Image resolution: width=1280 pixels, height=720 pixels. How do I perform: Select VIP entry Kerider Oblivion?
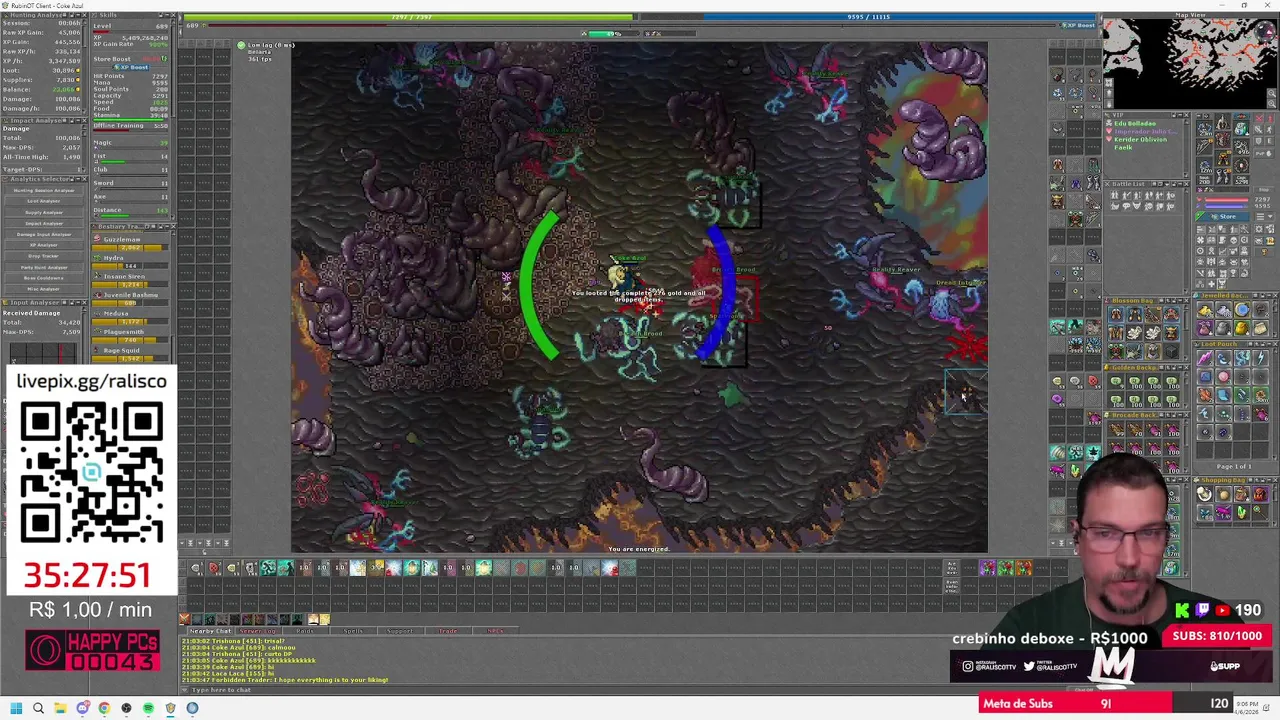(1141, 139)
